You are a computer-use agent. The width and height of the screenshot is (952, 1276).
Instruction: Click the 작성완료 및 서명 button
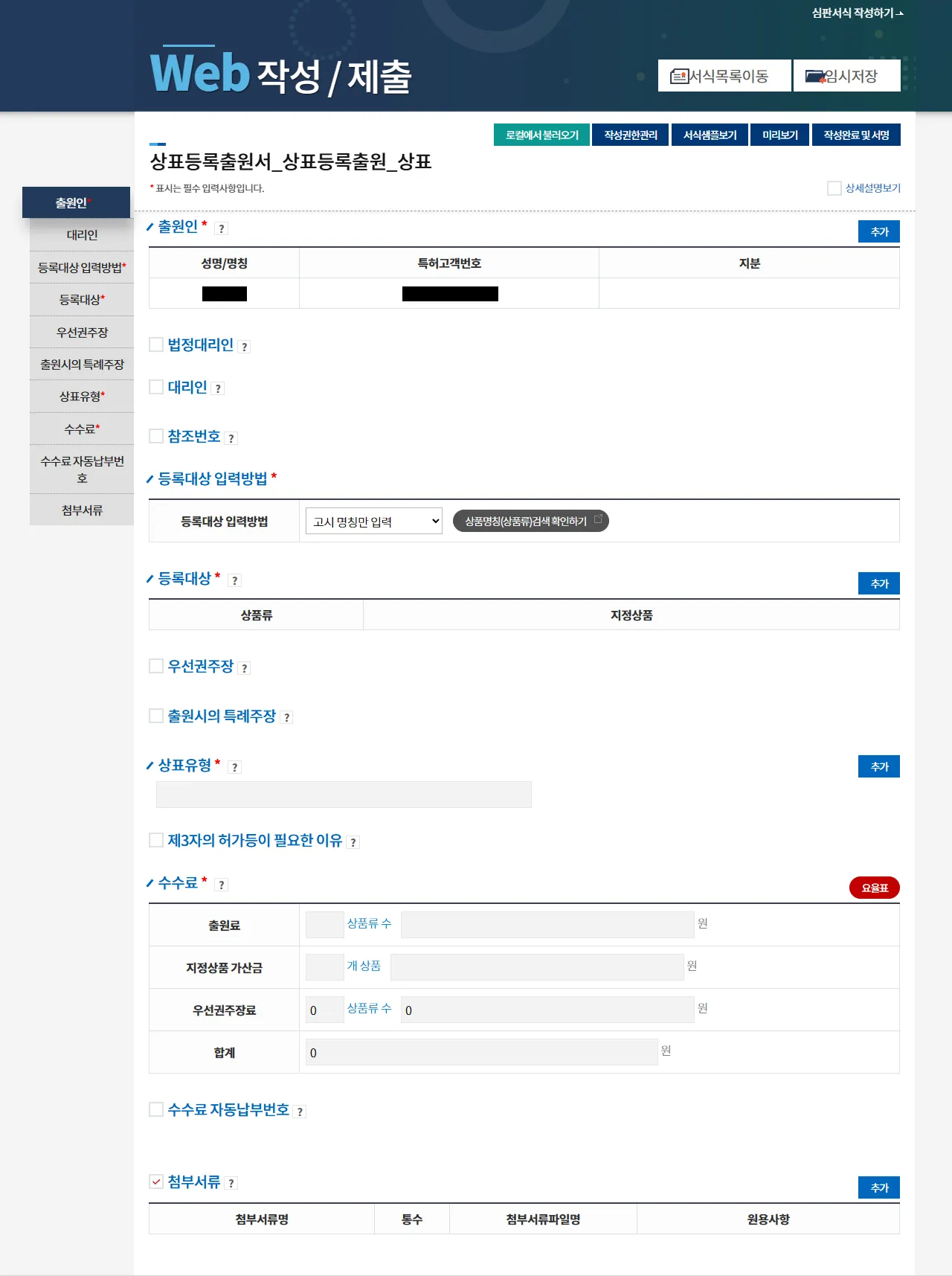[856, 135]
